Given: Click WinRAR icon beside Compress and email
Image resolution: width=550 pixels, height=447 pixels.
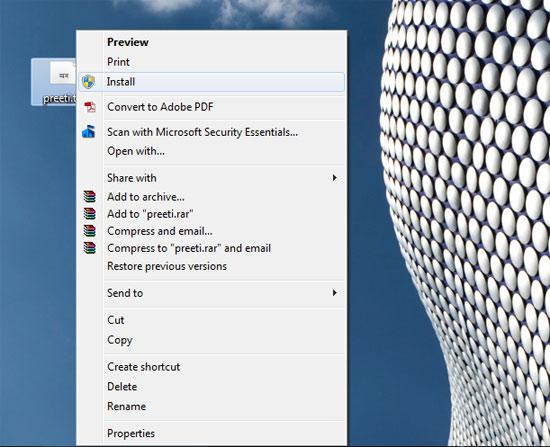Looking at the screenshot, I should point(89,231).
